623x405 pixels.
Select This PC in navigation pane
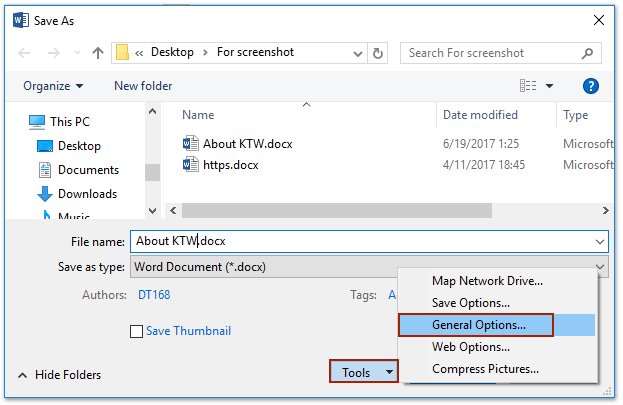pyautogui.click(x=60, y=122)
